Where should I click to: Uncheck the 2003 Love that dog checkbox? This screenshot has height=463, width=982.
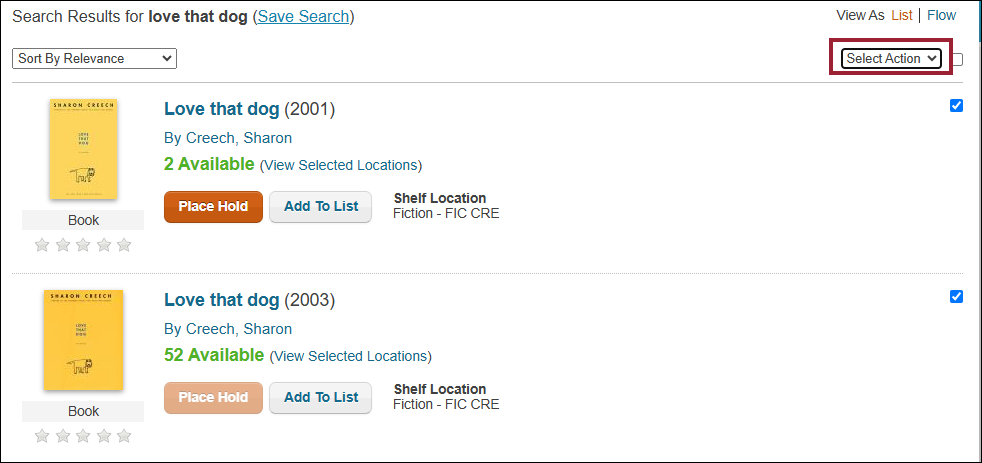[x=956, y=296]
